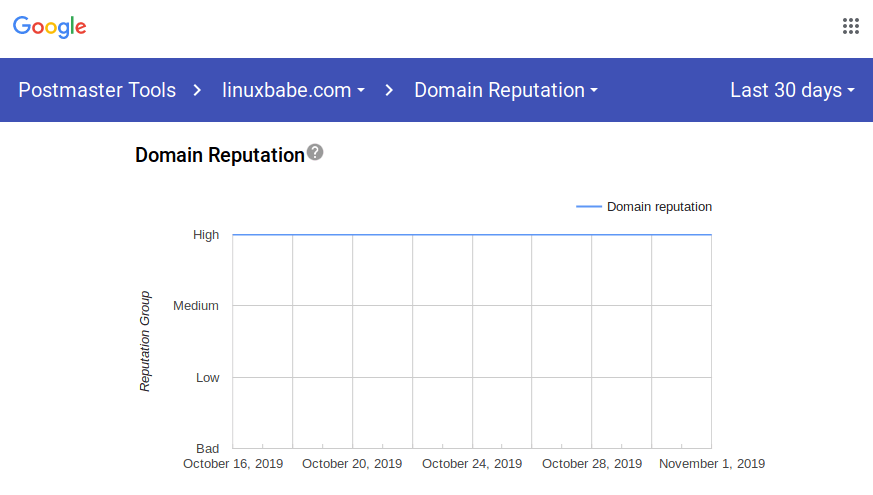
Task: Go to Postmaster Tools home
Action: tap(97, 90)
